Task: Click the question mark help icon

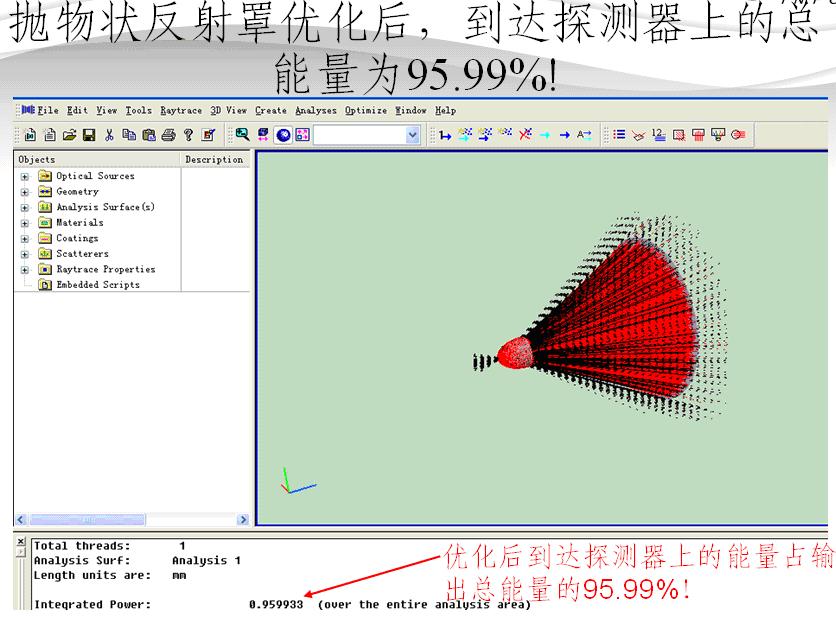Action: (x=188, y=135)
